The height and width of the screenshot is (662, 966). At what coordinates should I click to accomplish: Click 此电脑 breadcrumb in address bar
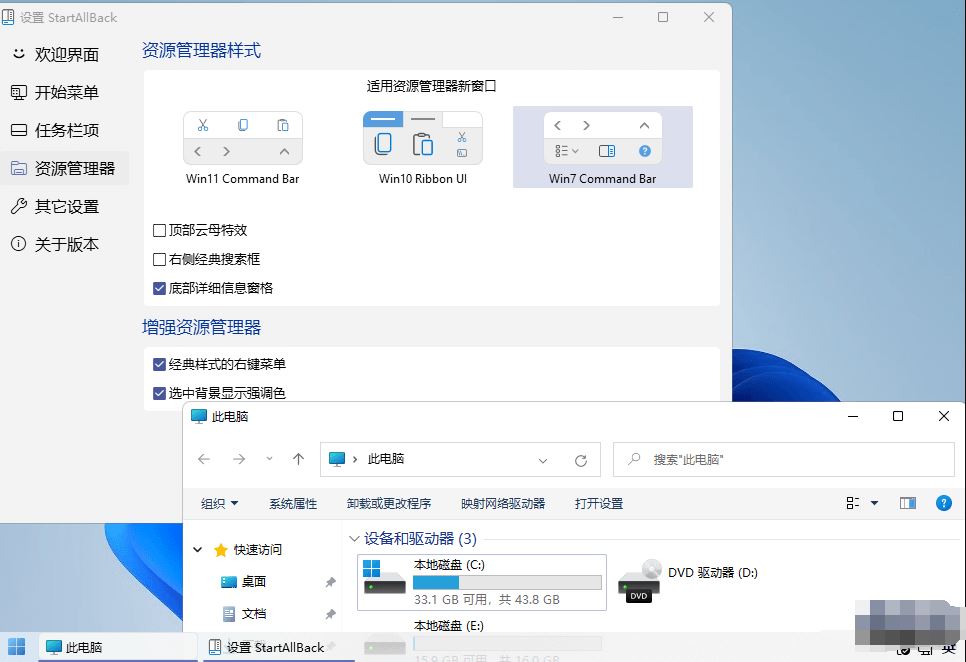386,459
